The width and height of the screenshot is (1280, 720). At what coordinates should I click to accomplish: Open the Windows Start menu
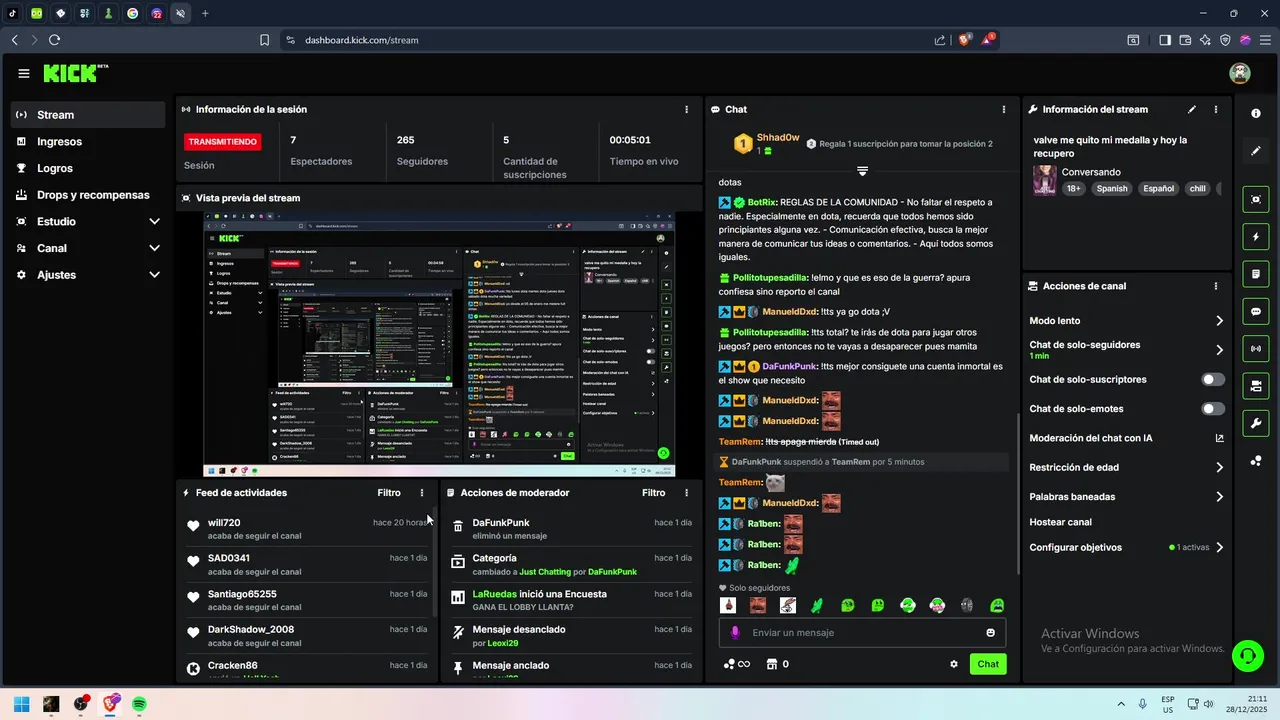pyautogui.click(x=21, y=704)
